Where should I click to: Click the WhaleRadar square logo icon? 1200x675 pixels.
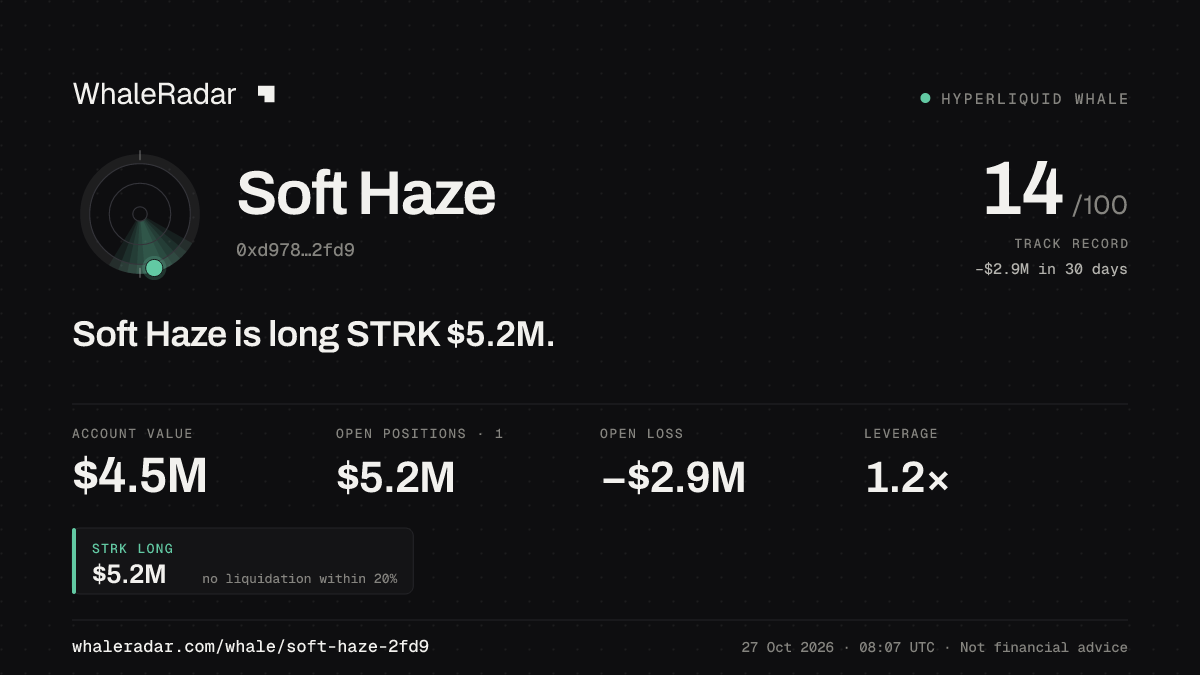(266, 94)
